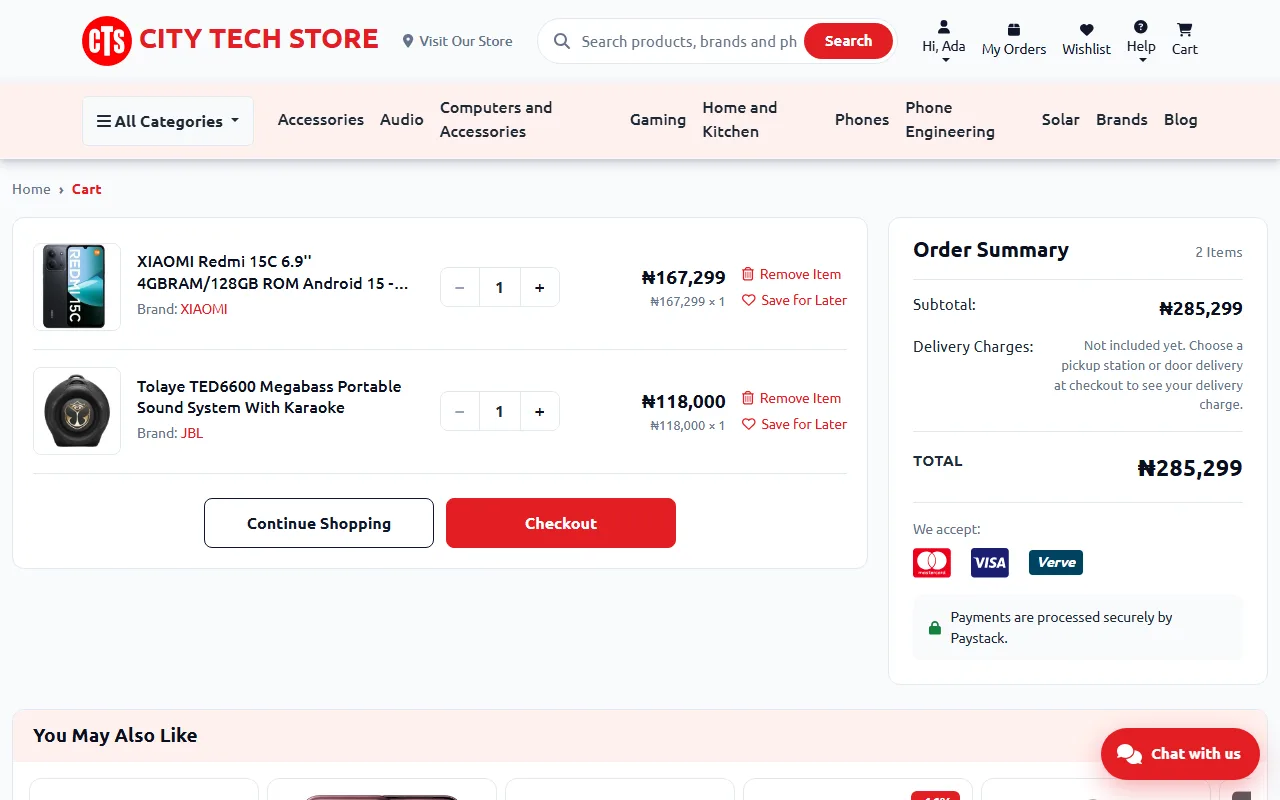Open My Orders box icon
The image size is (1280, 800).
coord(1014,30)
